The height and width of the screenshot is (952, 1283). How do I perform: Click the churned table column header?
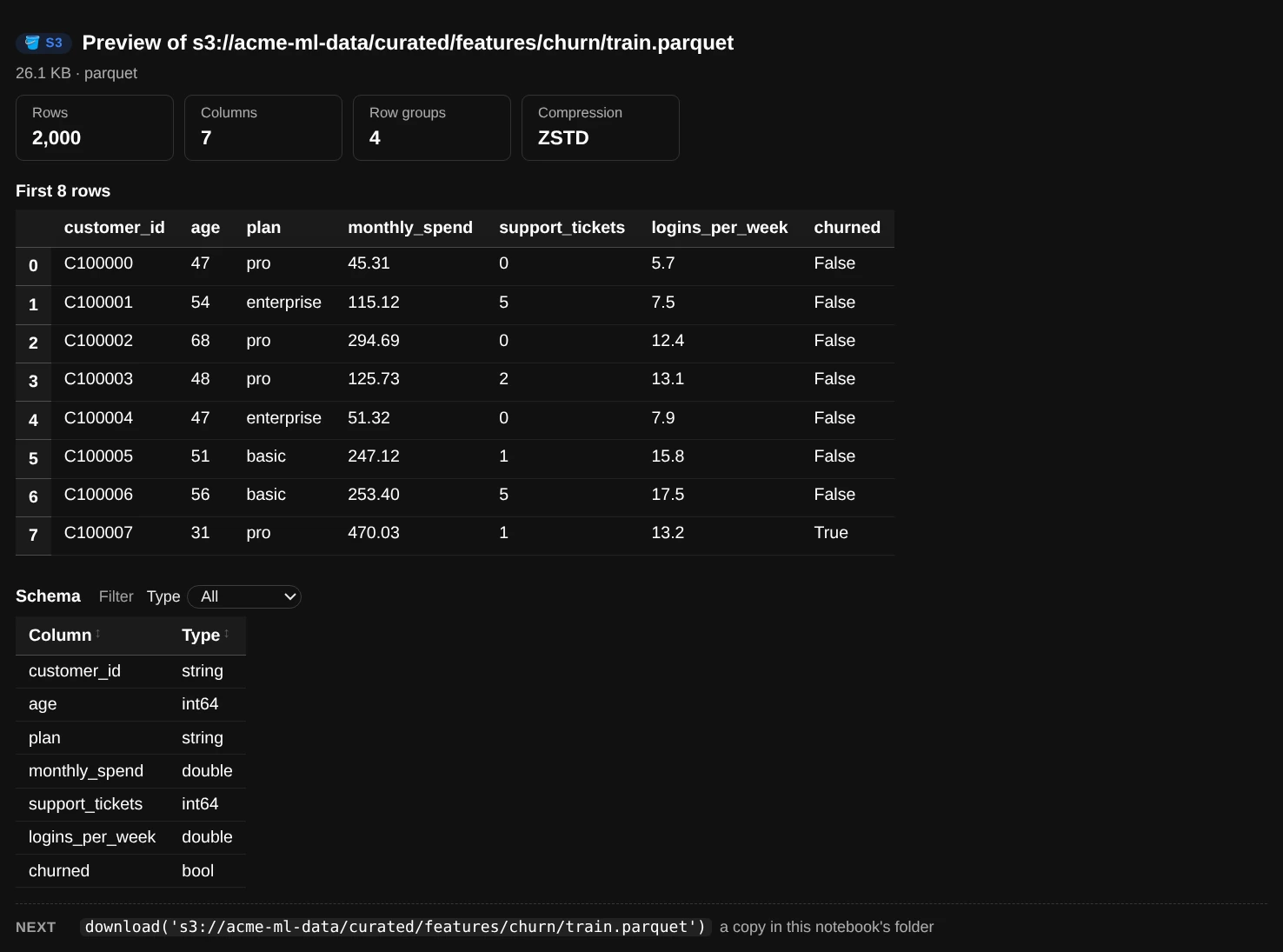[x=848, y=228]
